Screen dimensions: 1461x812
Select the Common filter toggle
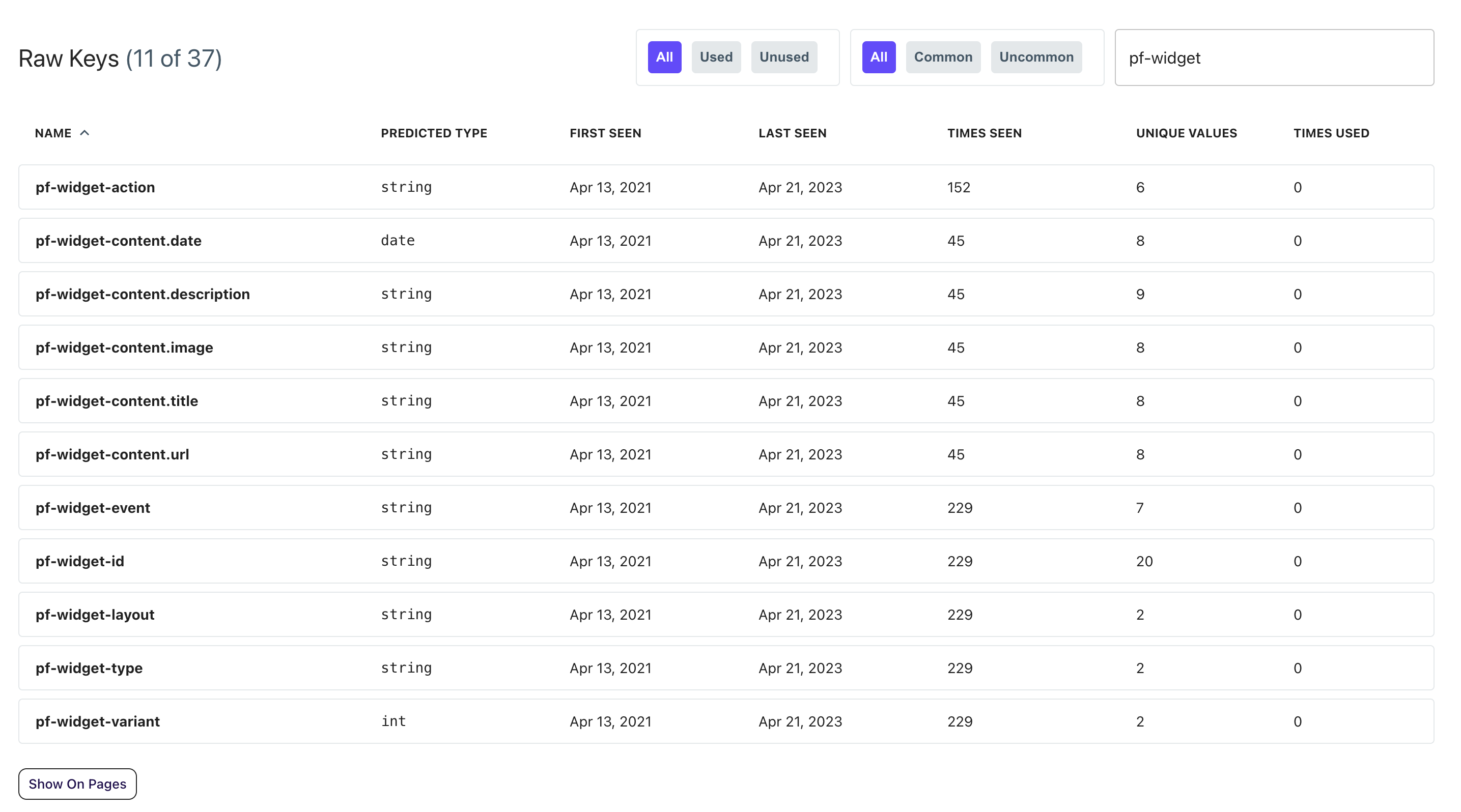(943, 57)
